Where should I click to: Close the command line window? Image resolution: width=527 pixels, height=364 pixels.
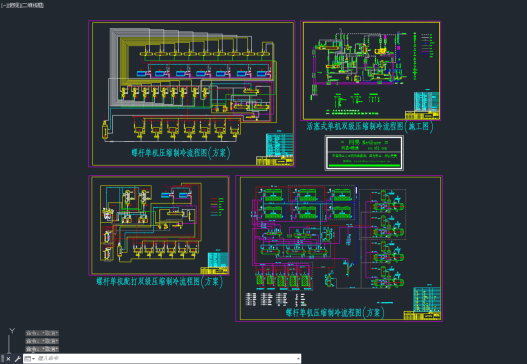(x=8, y=359)
